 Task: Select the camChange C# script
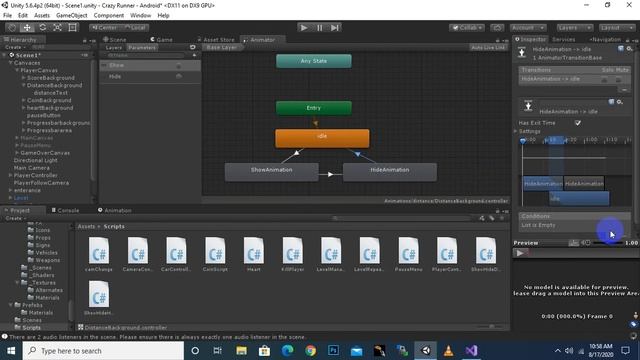(99, 254)
